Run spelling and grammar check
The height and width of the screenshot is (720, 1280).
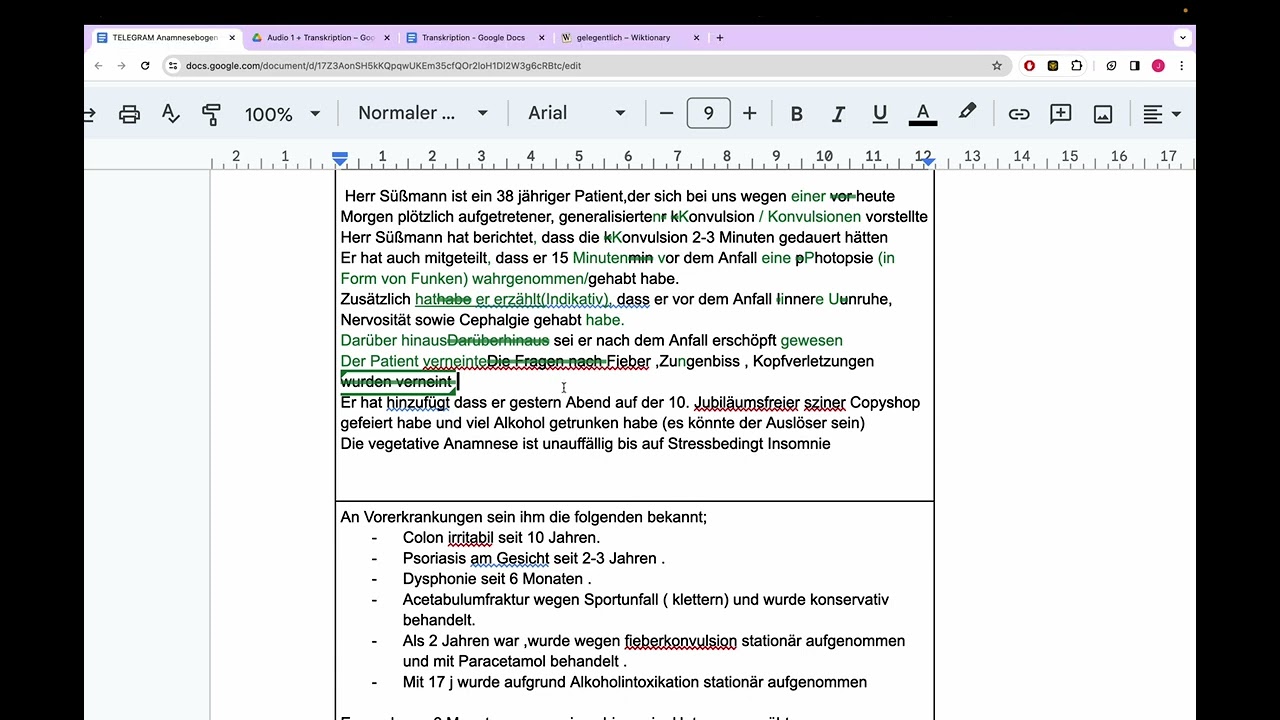(171, 114)
